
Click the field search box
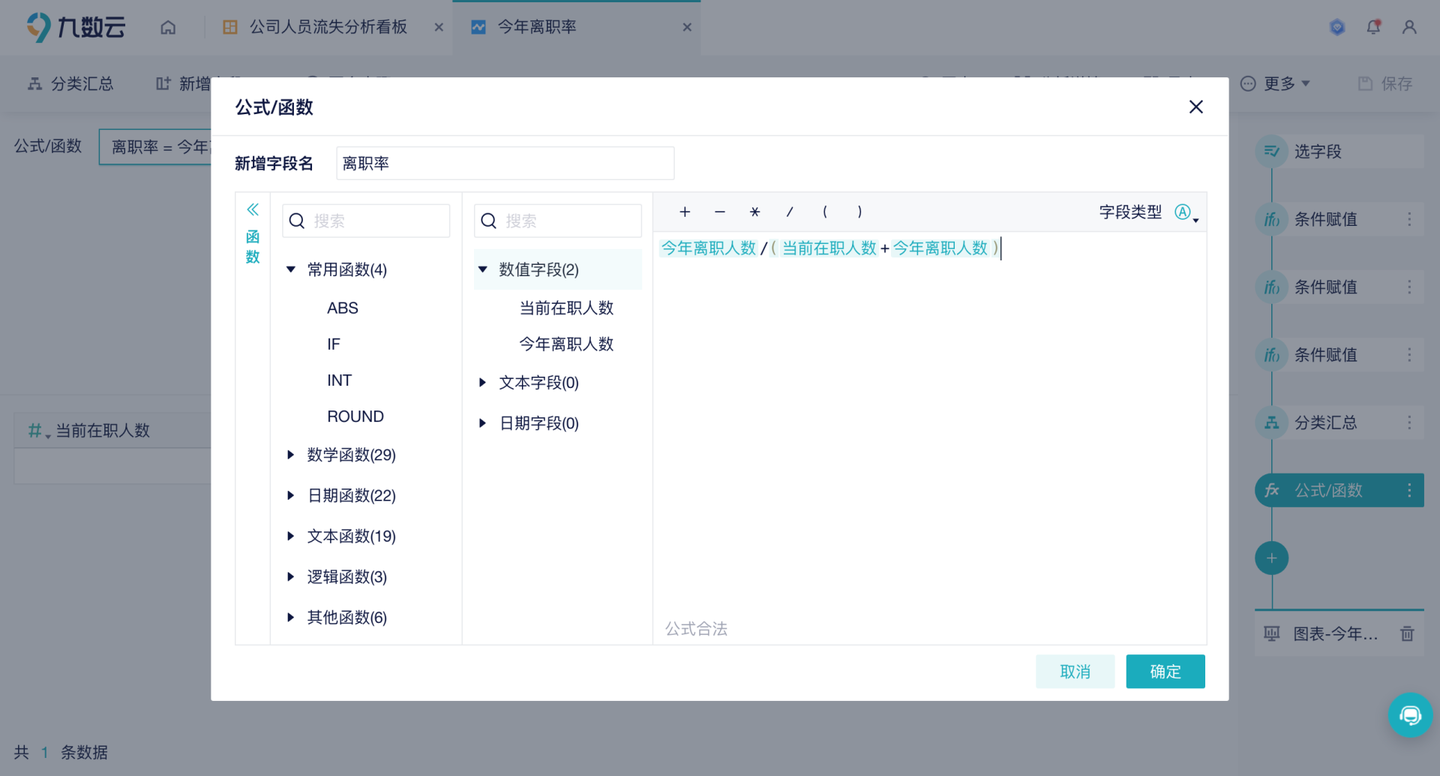click(x=558, y=221)
